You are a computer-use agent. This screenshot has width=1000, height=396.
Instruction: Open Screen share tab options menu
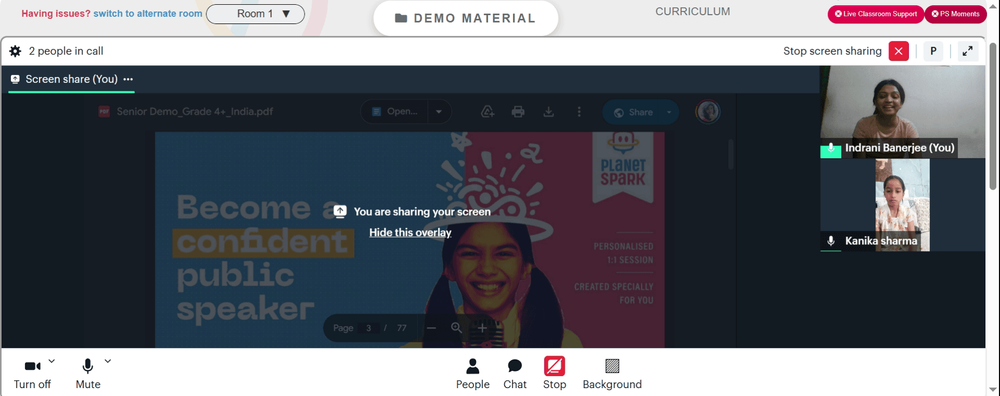(x=128, y=79)
